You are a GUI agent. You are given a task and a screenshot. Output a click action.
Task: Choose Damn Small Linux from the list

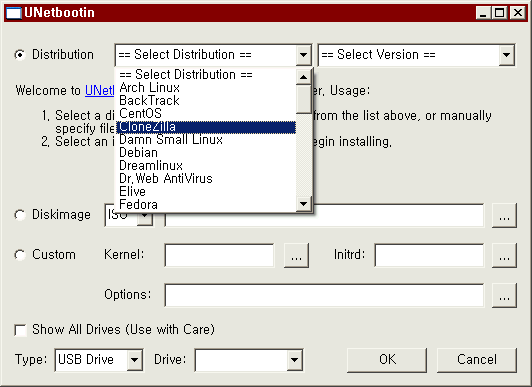tap(206, 140)
